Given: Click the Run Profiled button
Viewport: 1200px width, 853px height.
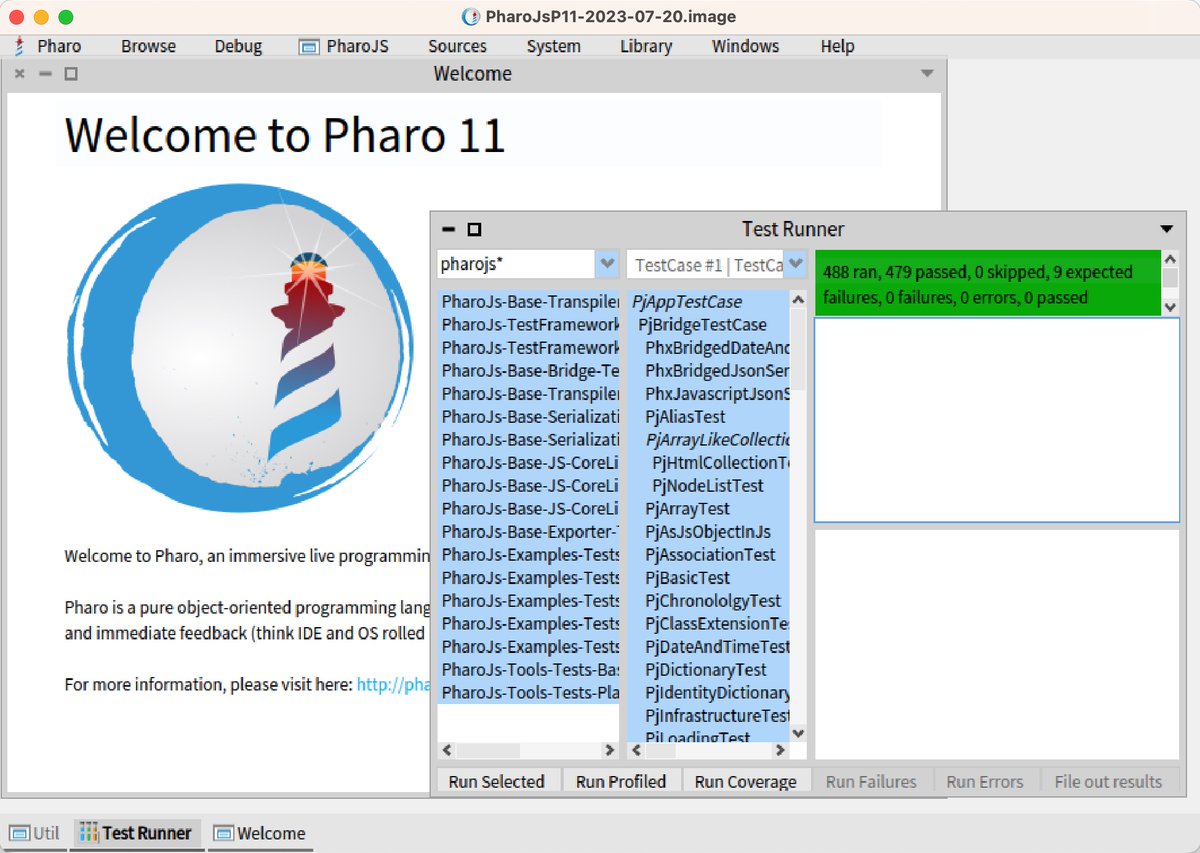Looking at the screenshot, I should click(x=621, y=782).
